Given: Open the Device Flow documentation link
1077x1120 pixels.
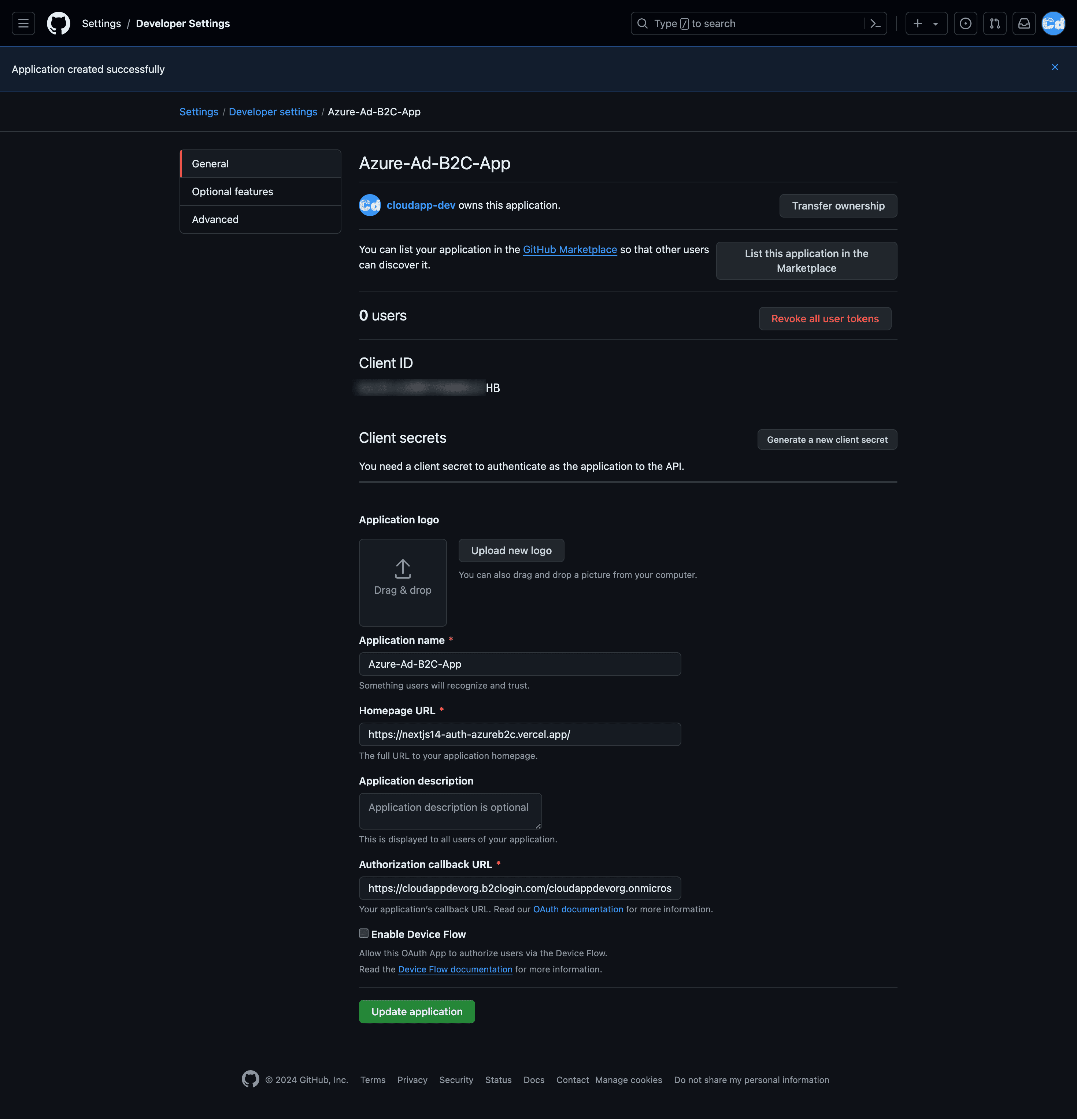Looking at the screenshot, I should click(455, 969).
